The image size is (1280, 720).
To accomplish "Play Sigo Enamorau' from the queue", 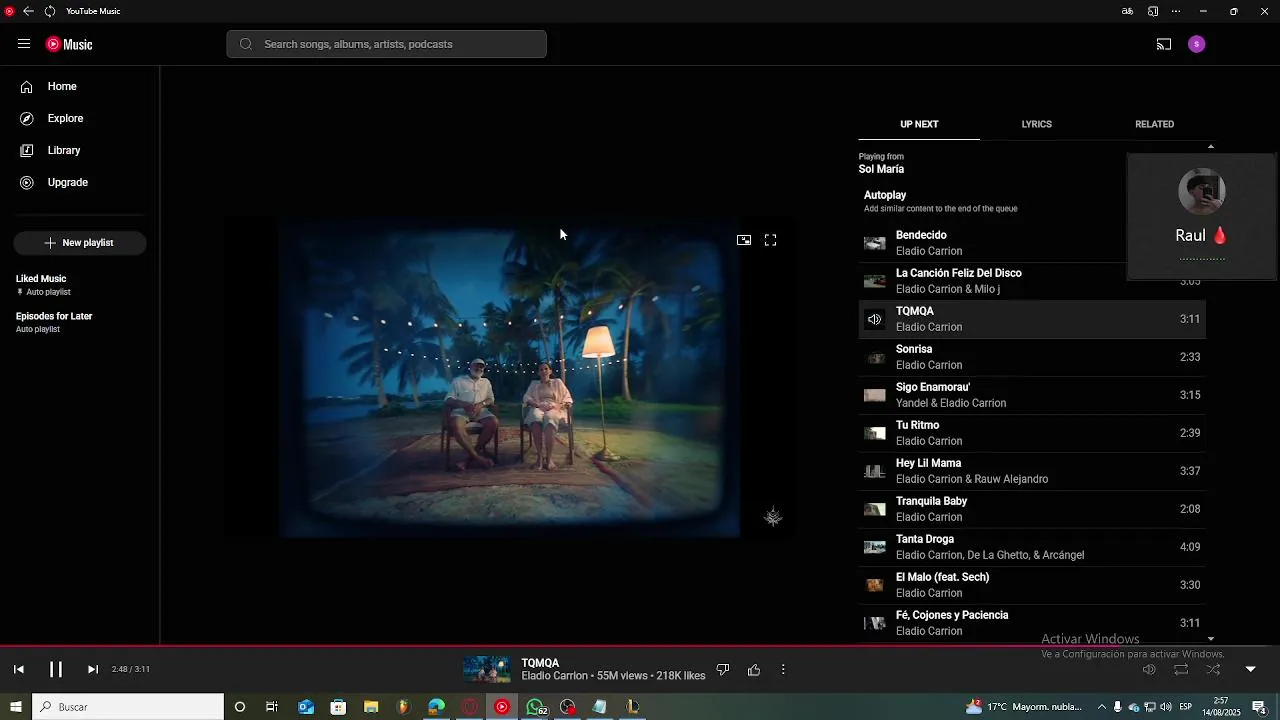I will click(x=1032, y=395).
